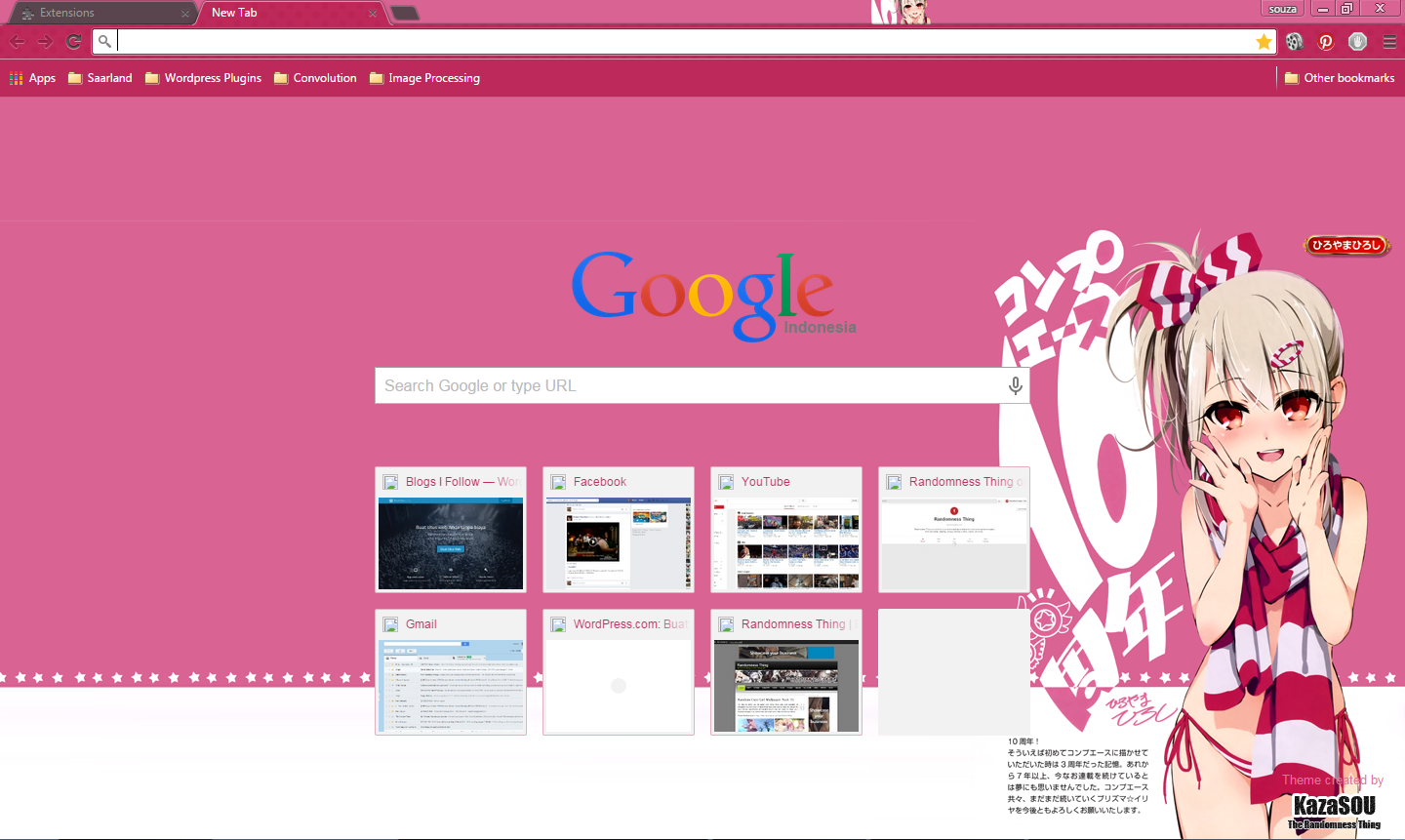Screen dimensions: 1405x840
Task: Click the favicon on the Blogs I Follow tile
Action: (x=390, y=482)
